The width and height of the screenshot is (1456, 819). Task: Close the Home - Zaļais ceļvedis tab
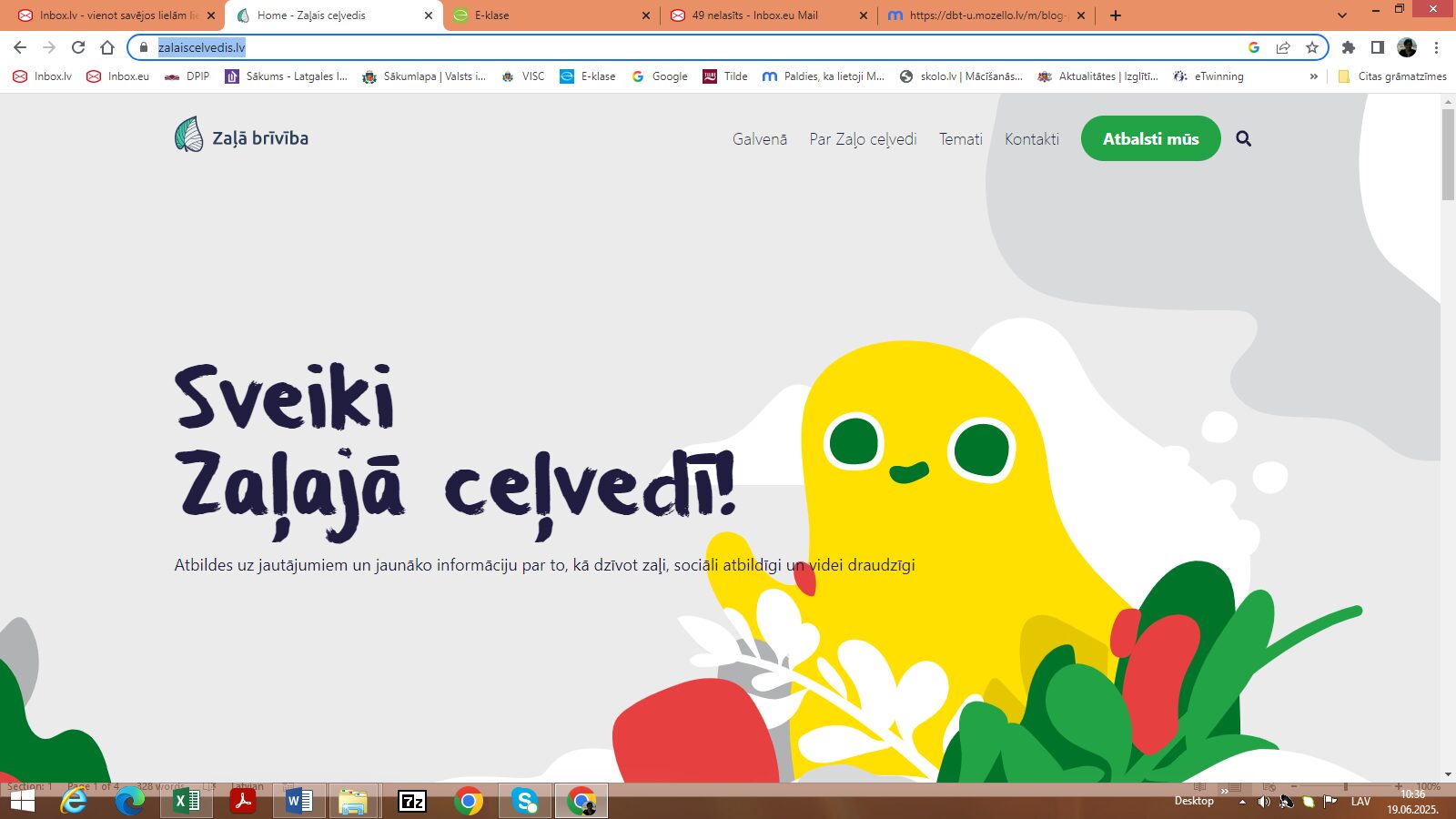pos(429,15)
